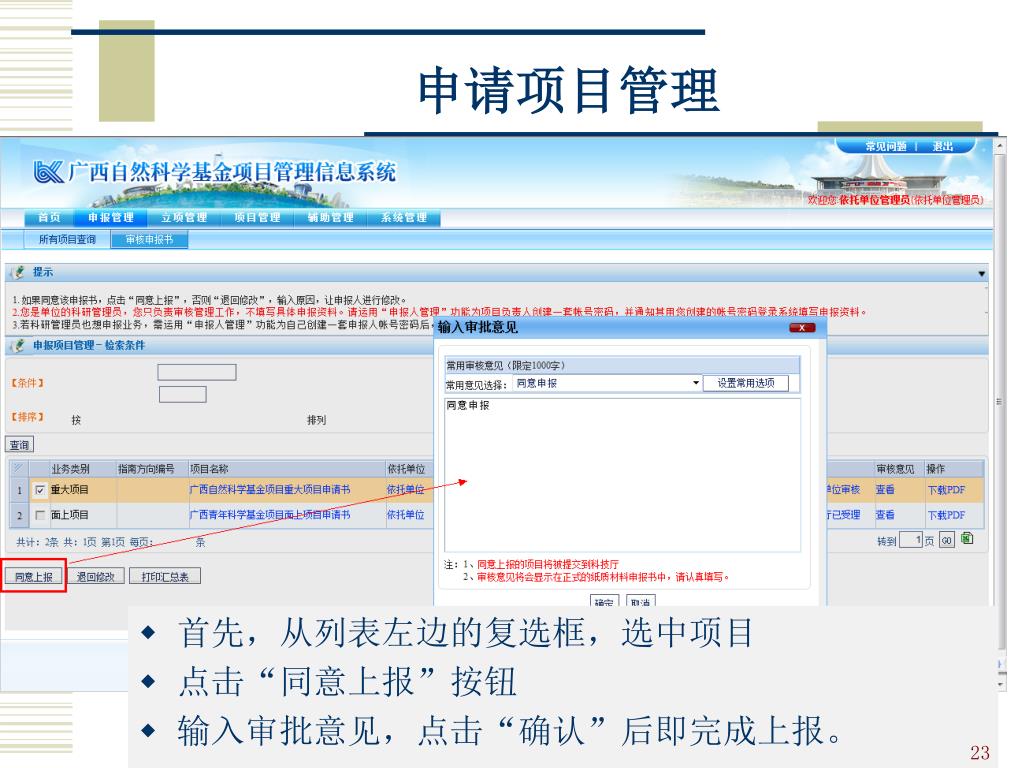Switch to the 所有项目查询 tab
Viewport: 1024px width, 768px height.
(67, 240)
